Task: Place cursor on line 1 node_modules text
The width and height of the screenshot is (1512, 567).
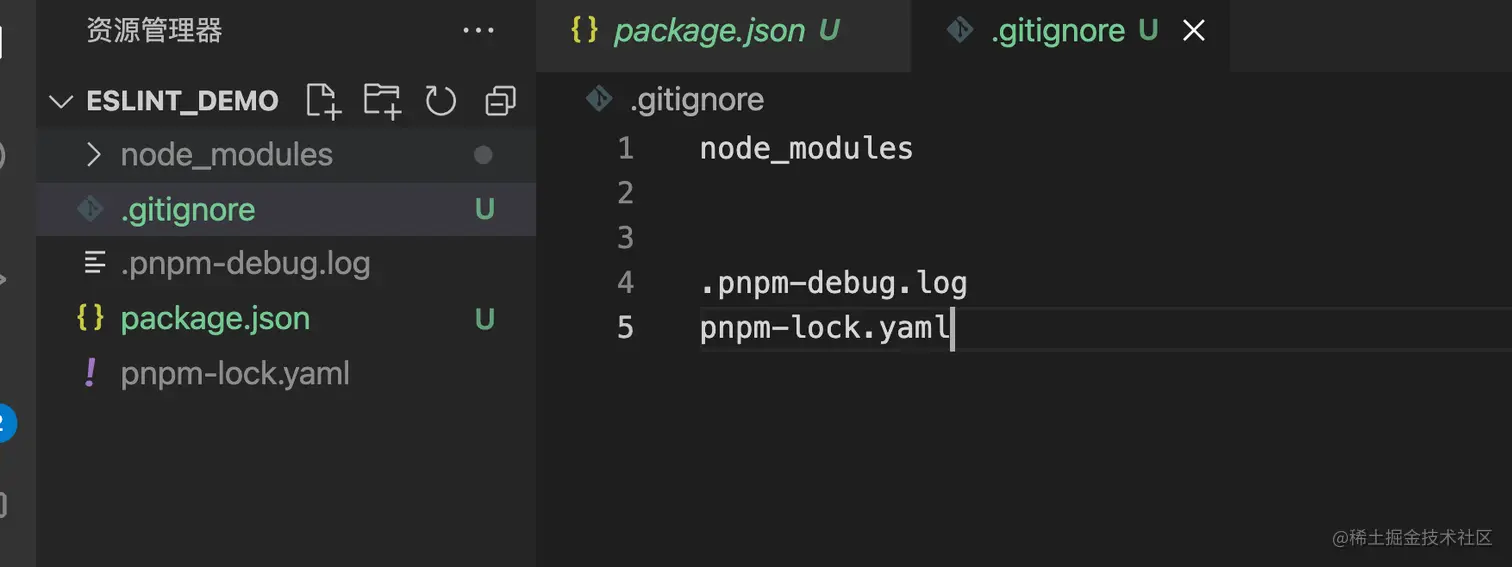Action: tap(806, 149)
